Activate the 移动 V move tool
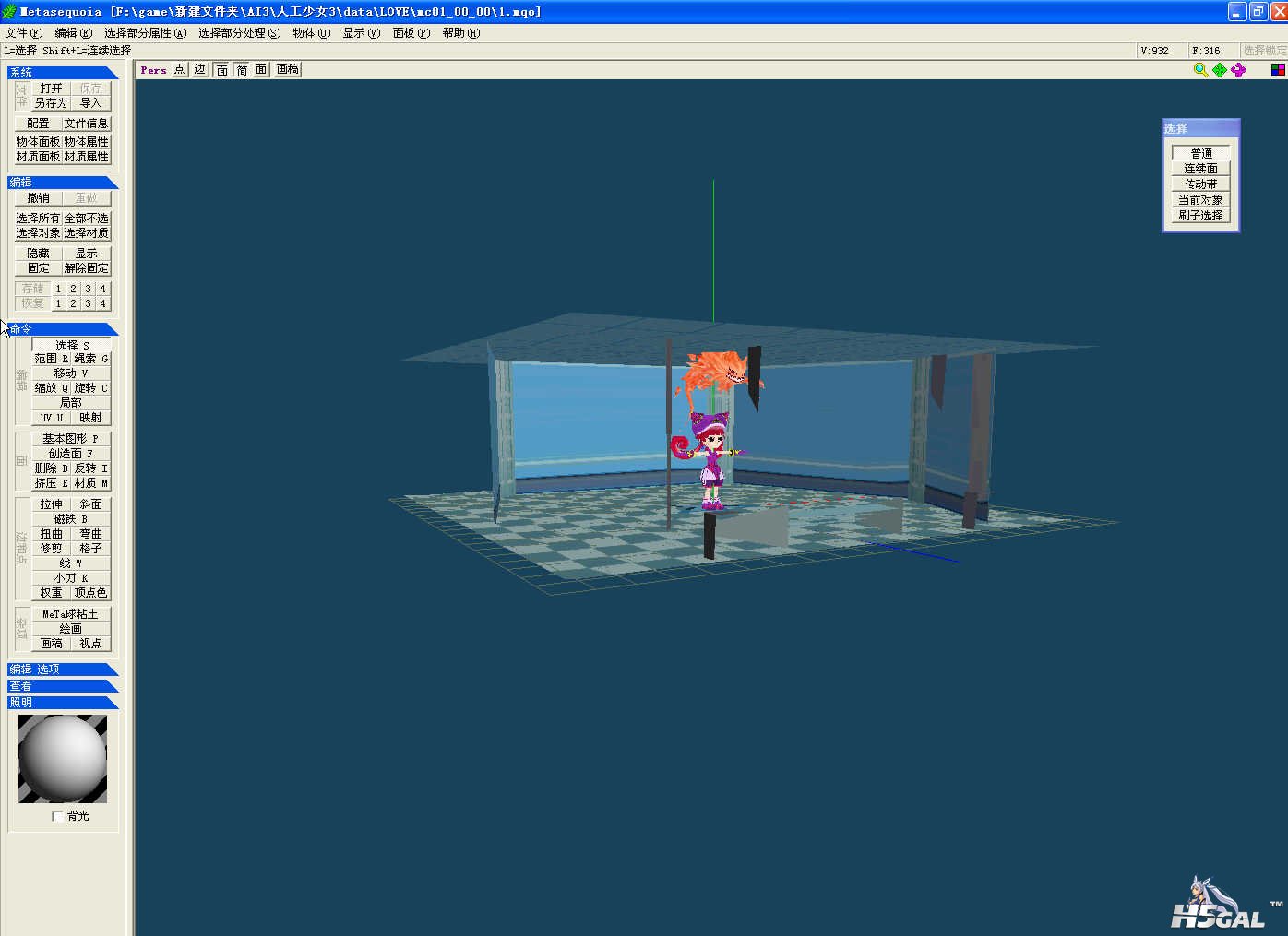This screenshot has height=936, width=1288. pyautogui.click(x=71, y=373)
